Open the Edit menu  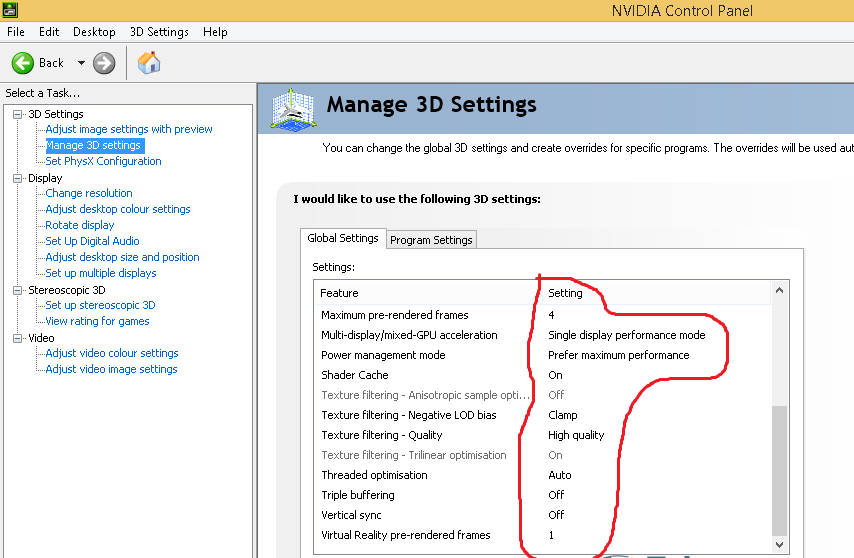(x=49, y=32)
